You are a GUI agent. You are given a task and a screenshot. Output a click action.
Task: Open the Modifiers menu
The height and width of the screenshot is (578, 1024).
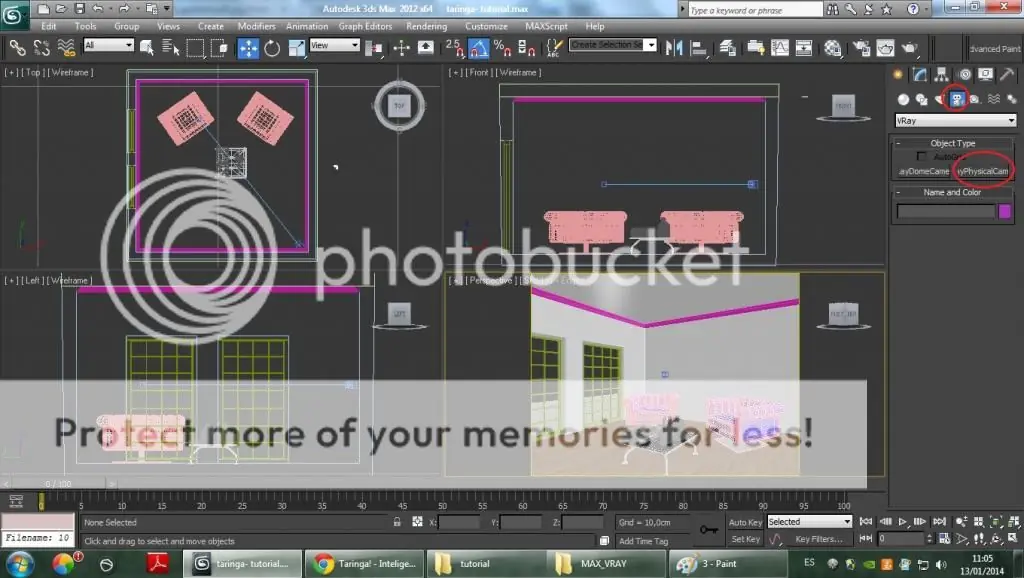[257, 27]
